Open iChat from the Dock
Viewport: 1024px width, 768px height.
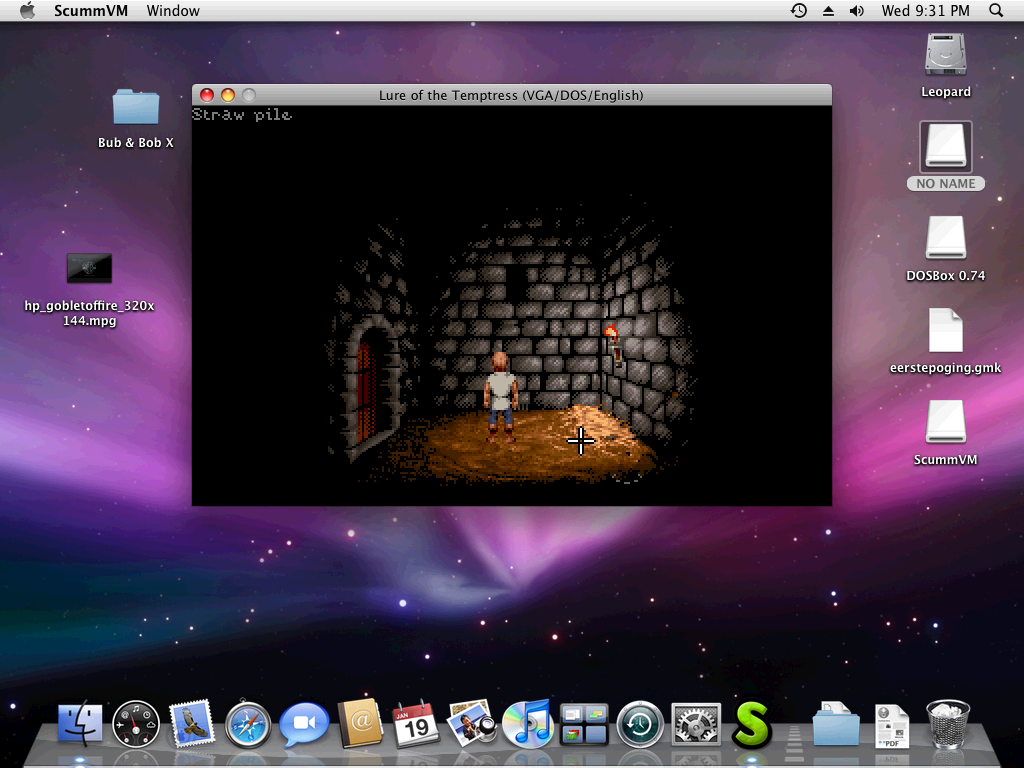pos(304,723)
